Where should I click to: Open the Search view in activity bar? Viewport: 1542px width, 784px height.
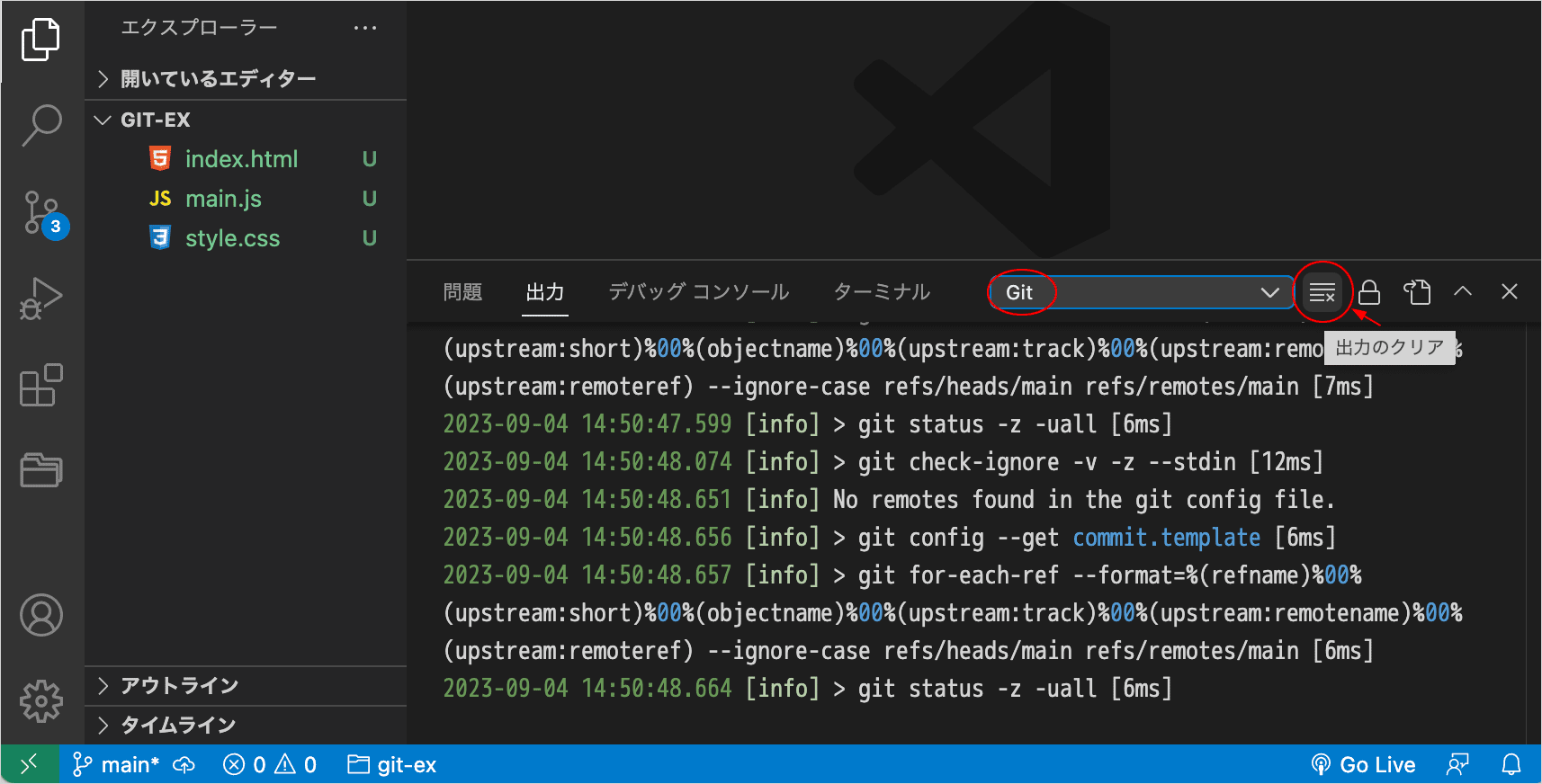pyautogui.click(x=41, y=124)
